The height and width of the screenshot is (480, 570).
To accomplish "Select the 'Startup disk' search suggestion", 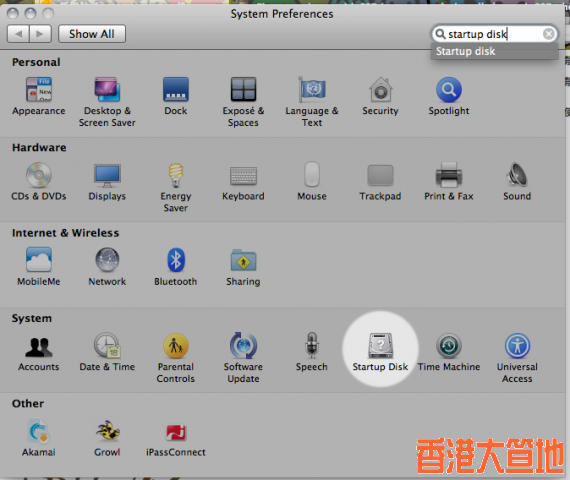I will click(494, 51).
